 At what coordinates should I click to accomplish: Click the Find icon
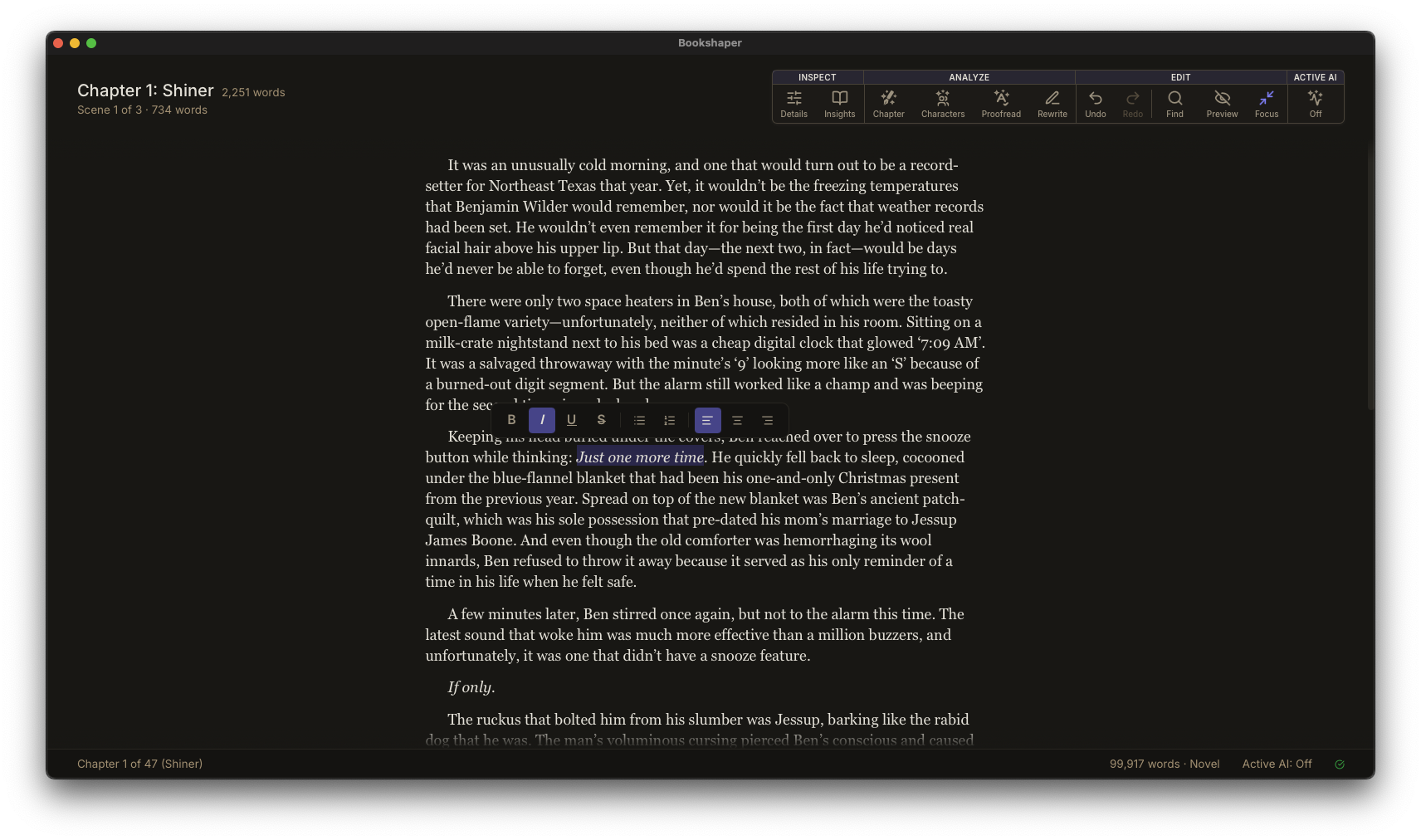(x=1174, y=103)
